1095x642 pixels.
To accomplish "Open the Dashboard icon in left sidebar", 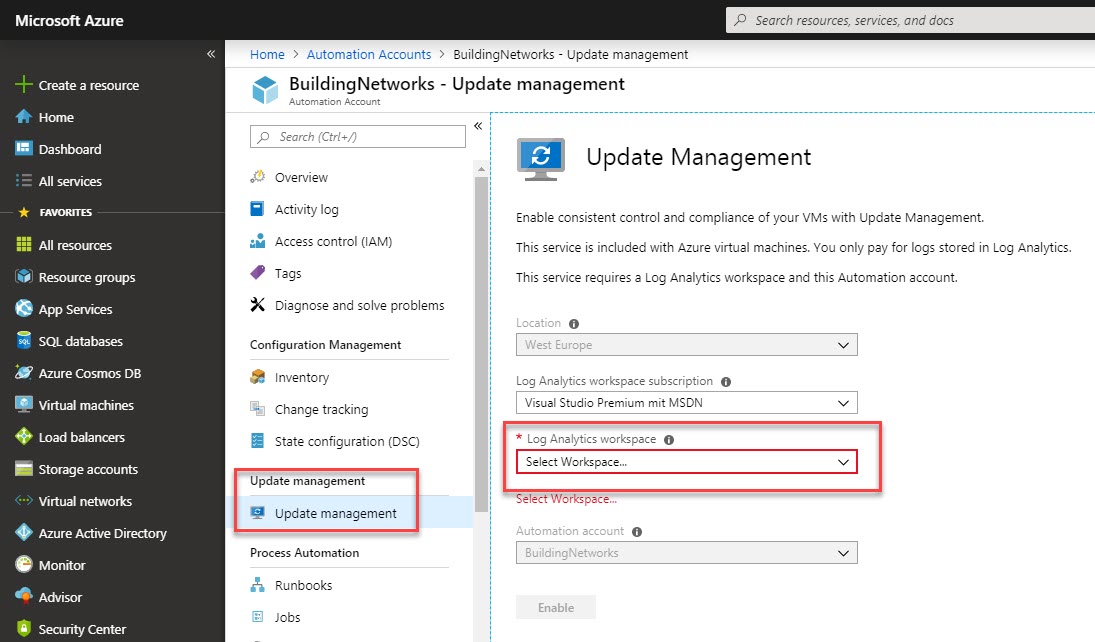I will (24, 148).
